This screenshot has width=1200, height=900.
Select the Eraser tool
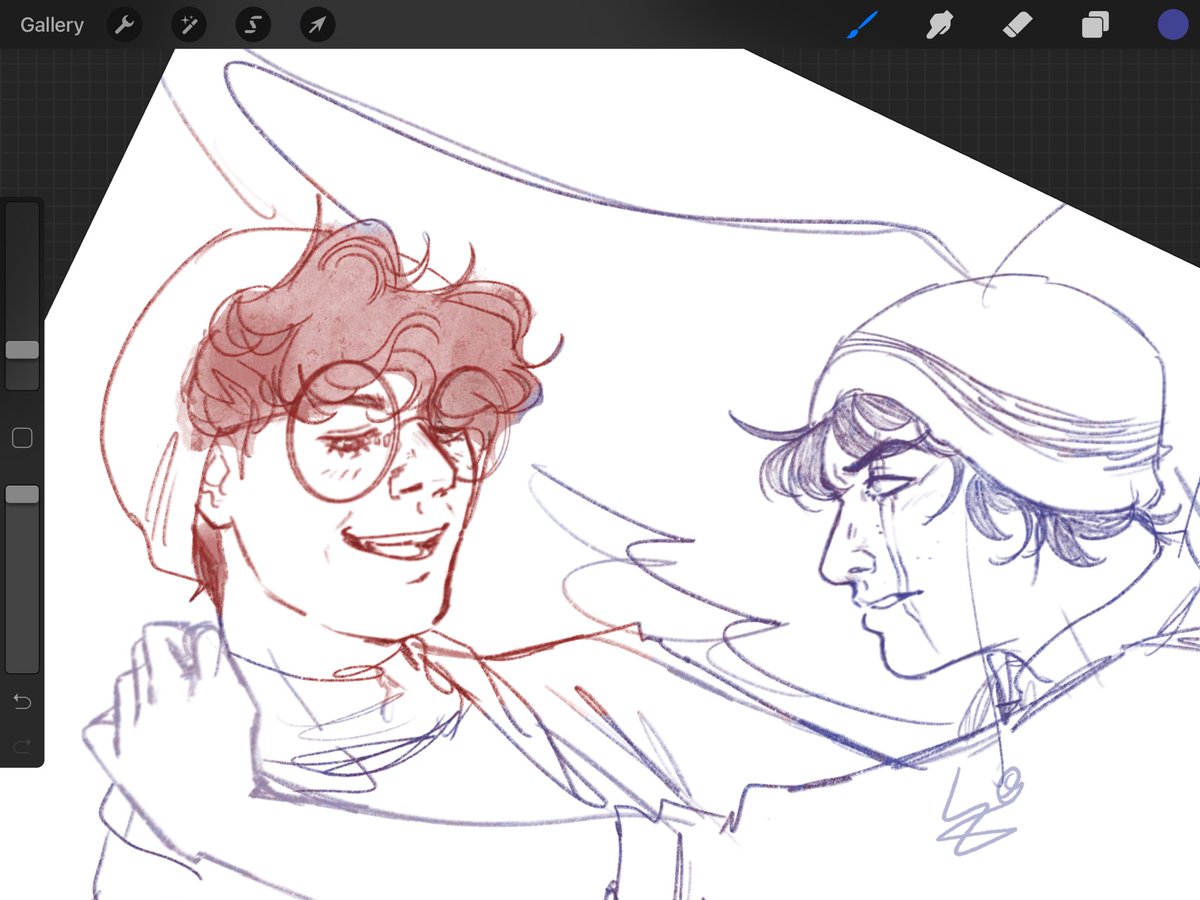[x=1017, y=25]
